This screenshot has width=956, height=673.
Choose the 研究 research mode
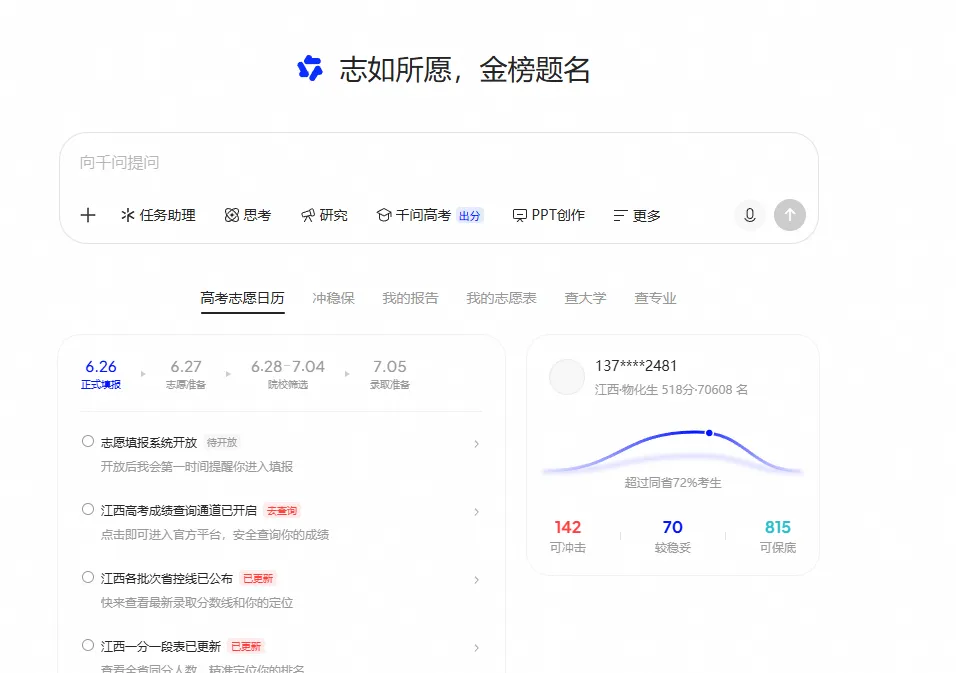tap(324, 215)
